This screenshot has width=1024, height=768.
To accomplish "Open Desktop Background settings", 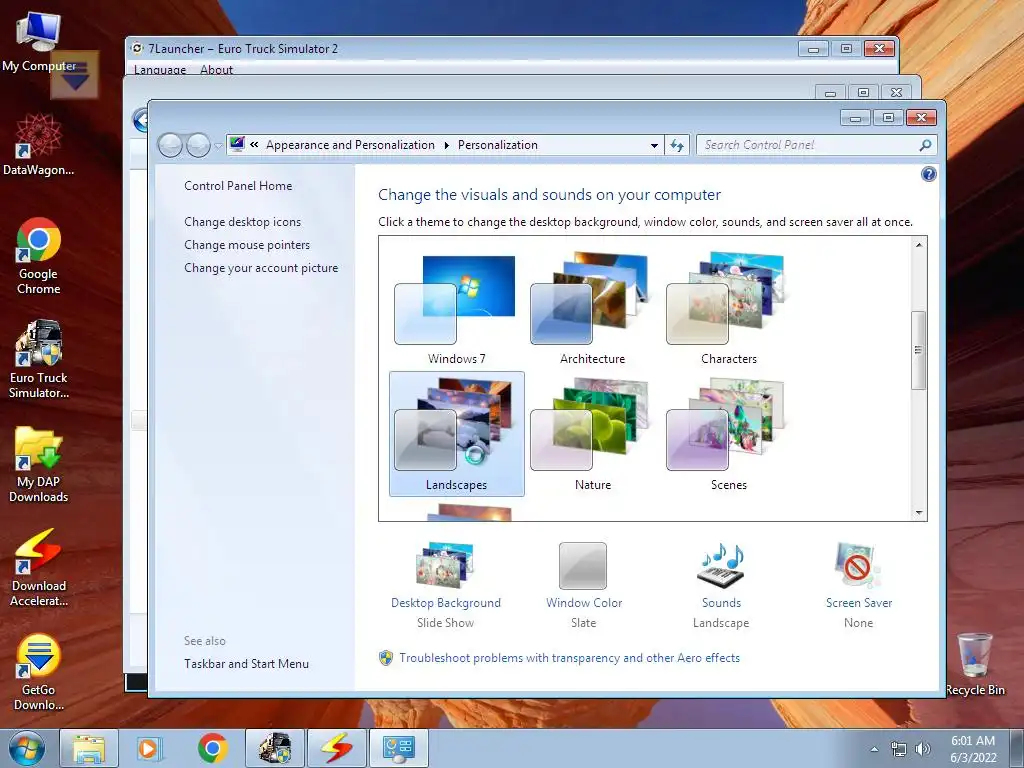I will click(x=445, y=585).
